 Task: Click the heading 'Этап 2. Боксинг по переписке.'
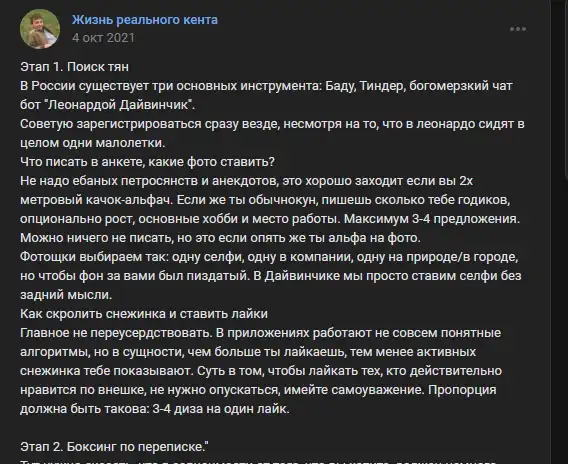[x=114, y=447]
